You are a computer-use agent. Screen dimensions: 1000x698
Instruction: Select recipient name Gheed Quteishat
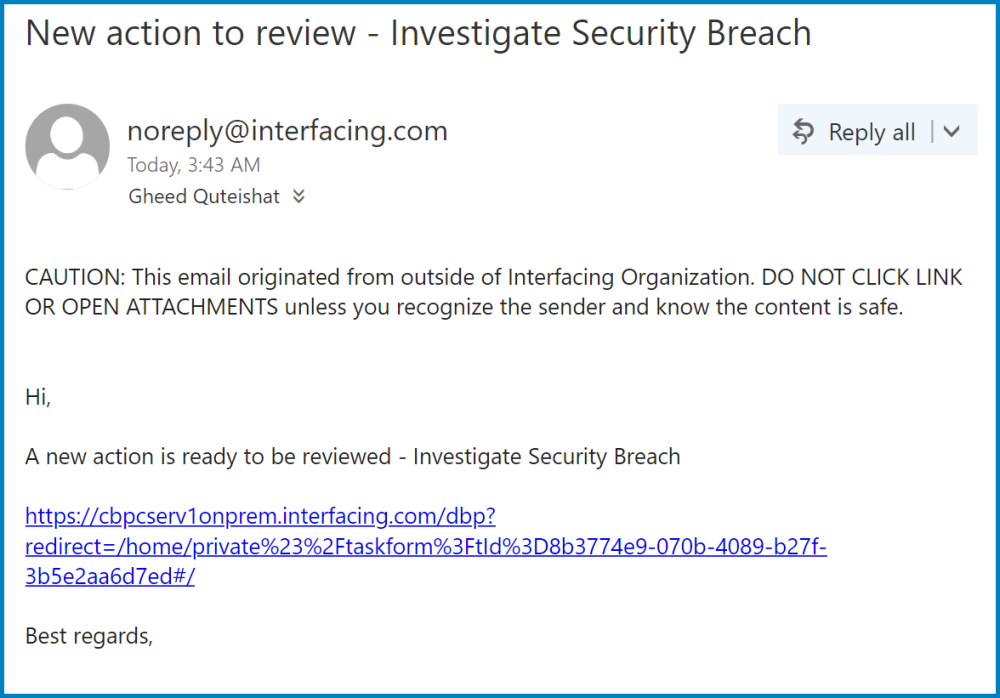point(204,197)
